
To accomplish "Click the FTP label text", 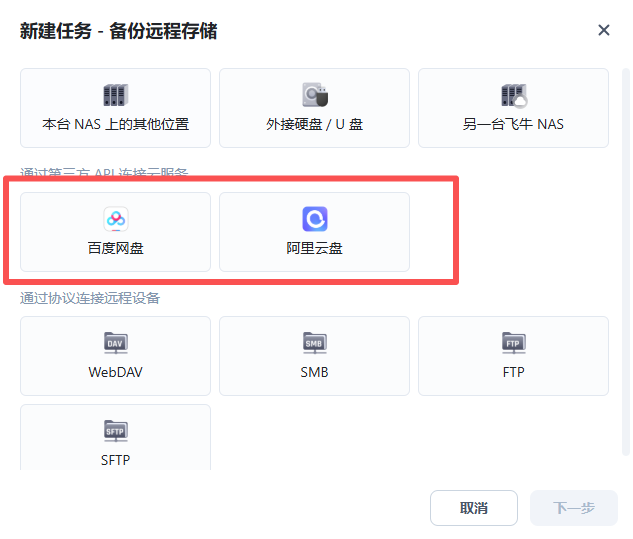I will (514, 372).
